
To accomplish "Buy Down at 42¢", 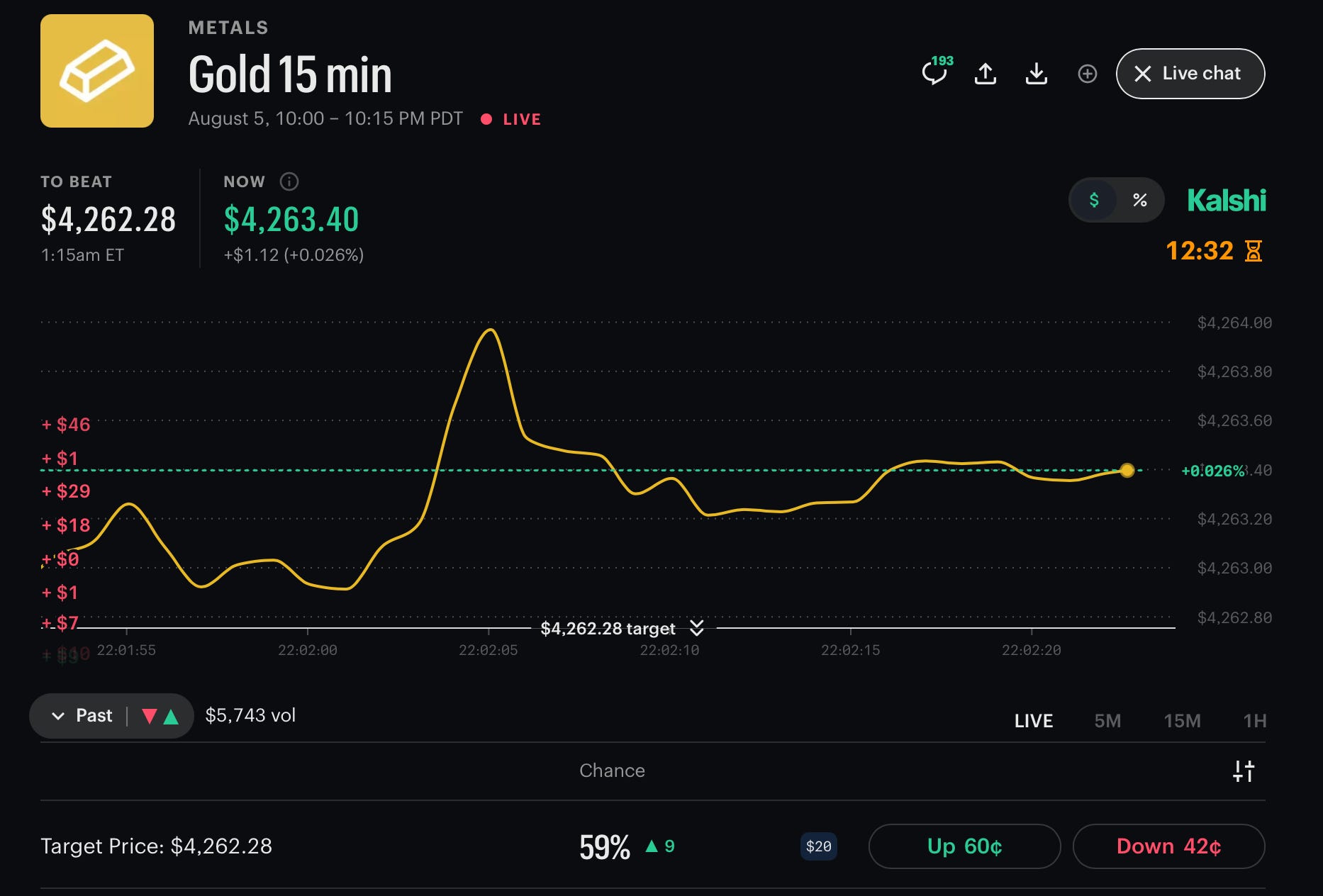I will click(1168, 846).
